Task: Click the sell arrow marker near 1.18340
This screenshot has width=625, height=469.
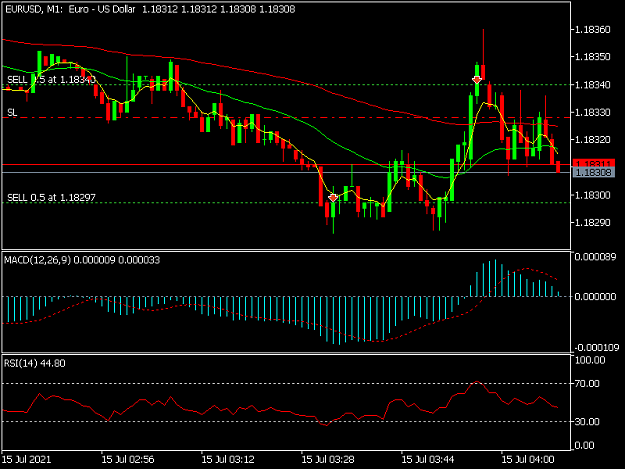Action: [477, 80]
